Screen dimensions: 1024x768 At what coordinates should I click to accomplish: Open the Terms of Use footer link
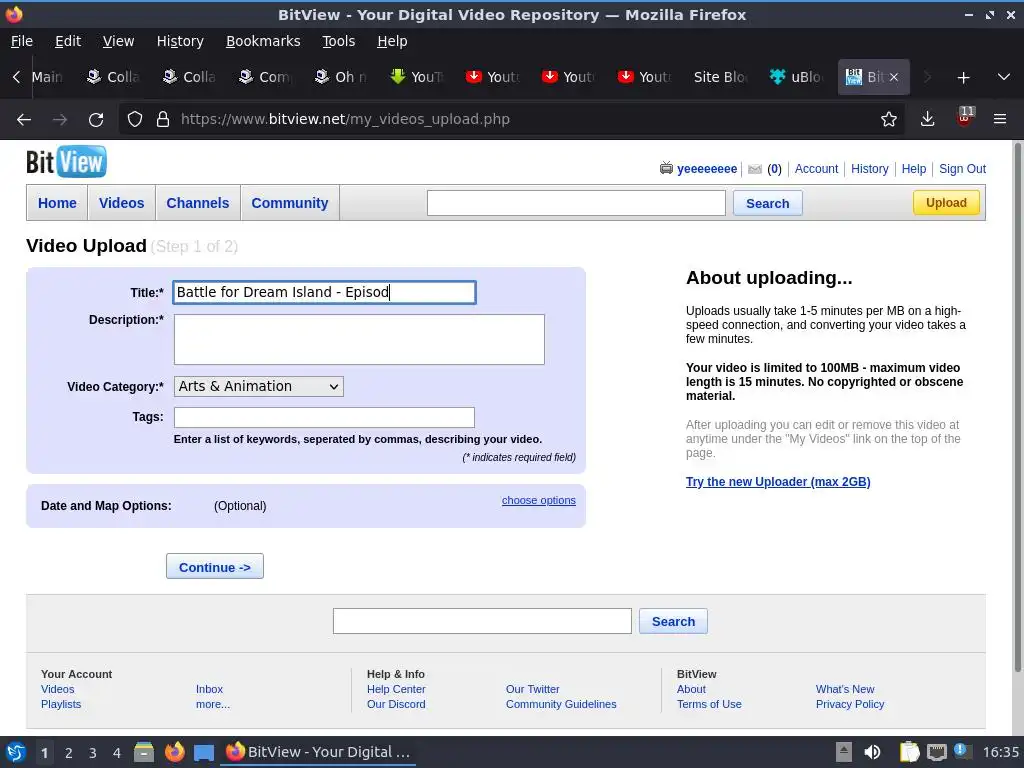(x=709, y=704)
